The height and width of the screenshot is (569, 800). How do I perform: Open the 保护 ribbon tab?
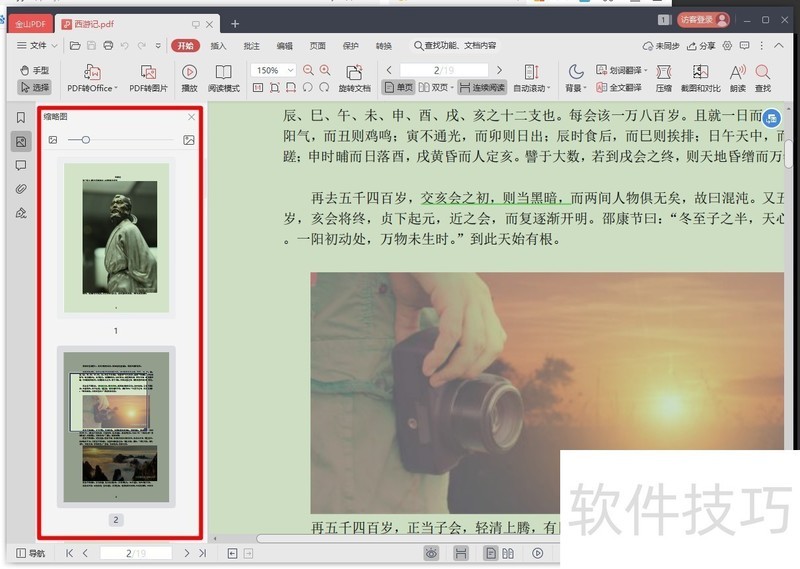(x=350, y=45)
